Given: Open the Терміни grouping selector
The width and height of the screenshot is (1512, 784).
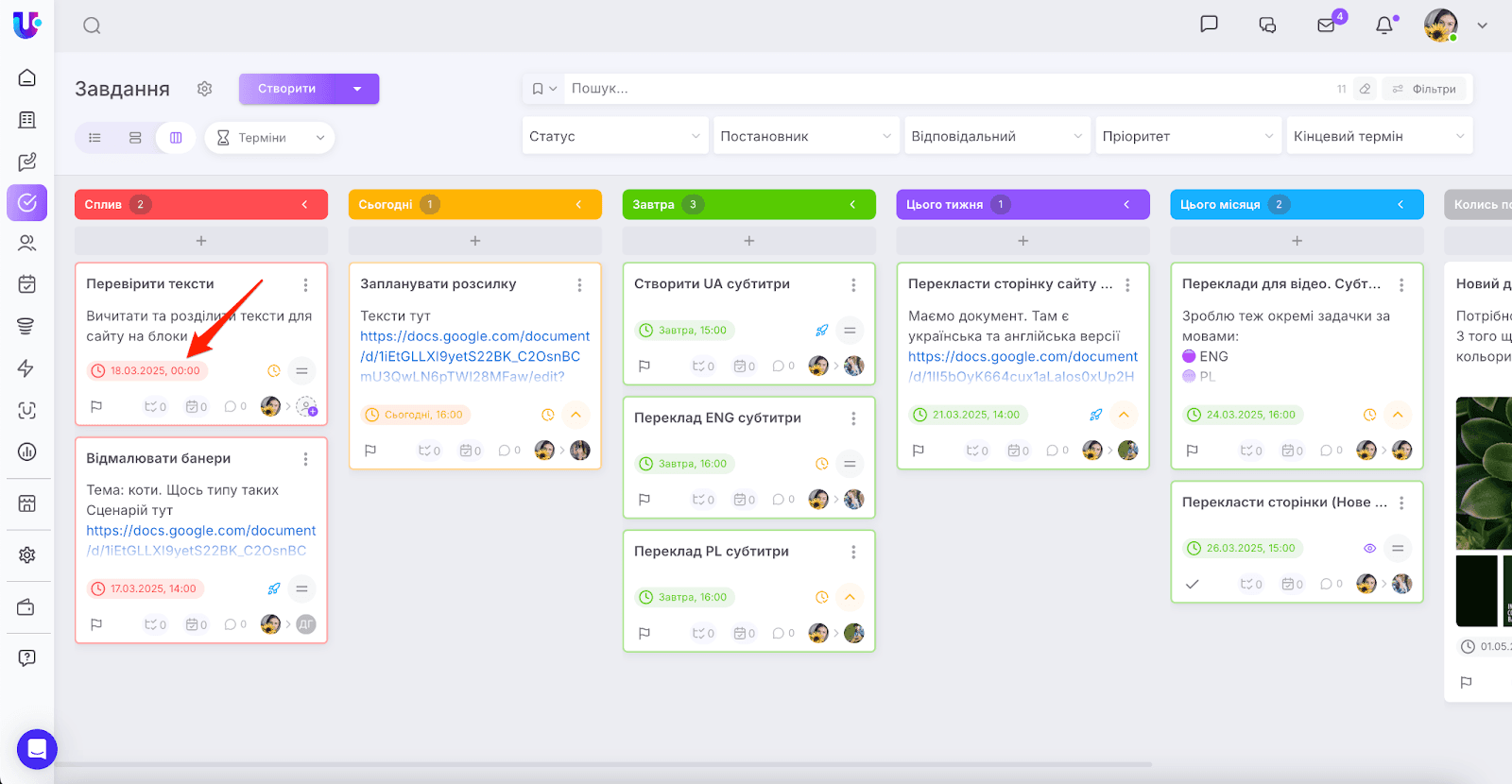Looking at the screenshot, I should pos(269,138).
